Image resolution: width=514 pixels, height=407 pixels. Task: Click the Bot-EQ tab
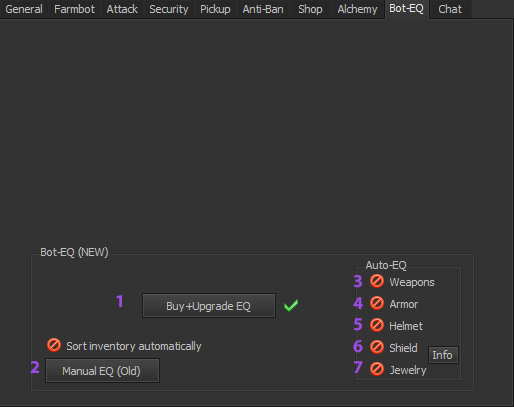click(x=407, y=9)
